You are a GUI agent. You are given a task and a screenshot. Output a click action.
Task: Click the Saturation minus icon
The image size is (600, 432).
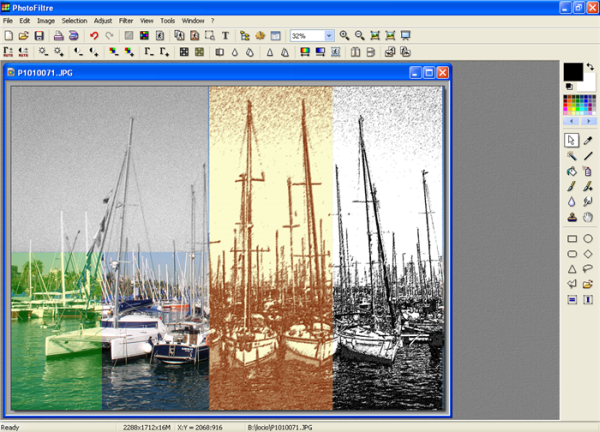(114, 52)
